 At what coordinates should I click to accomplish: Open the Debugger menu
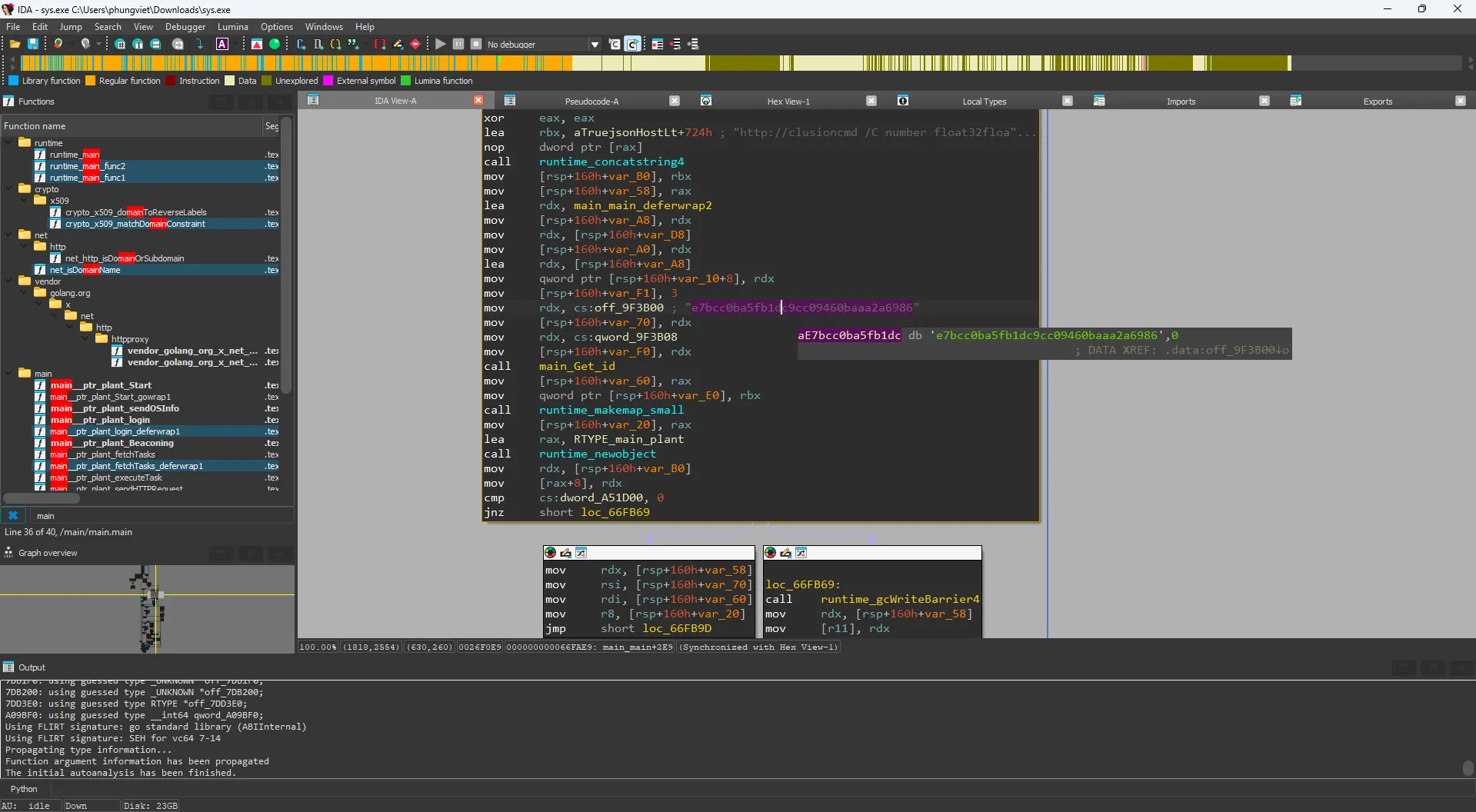(185, 27)
